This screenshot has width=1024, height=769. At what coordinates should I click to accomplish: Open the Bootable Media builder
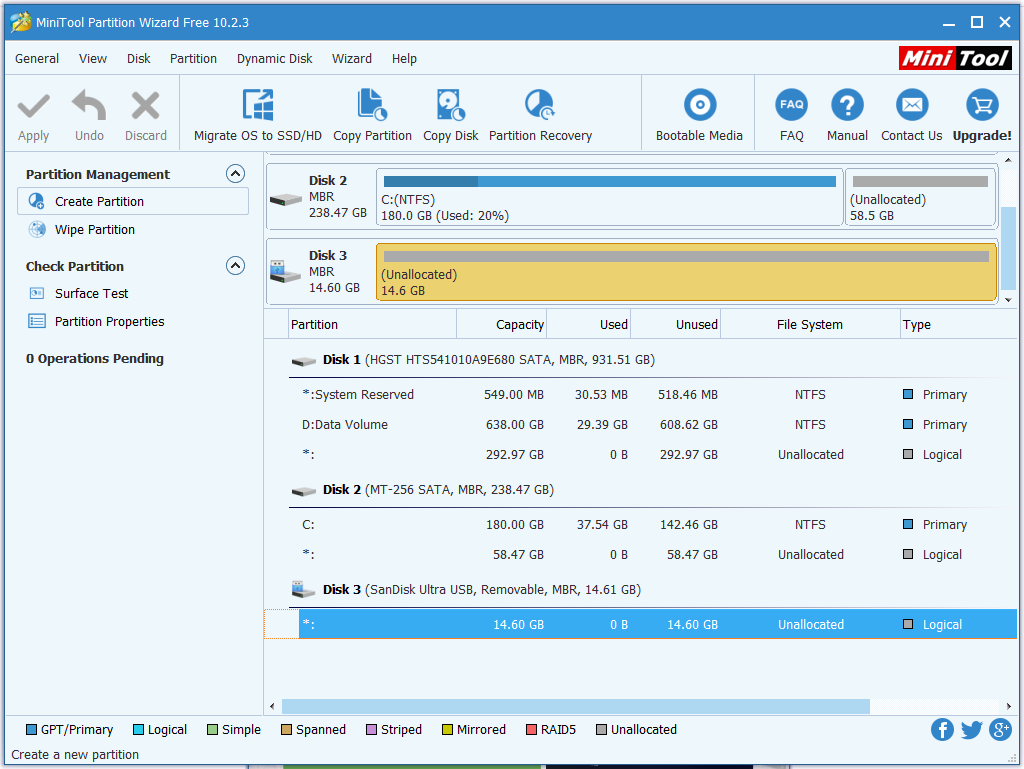(x=699, y=106)
